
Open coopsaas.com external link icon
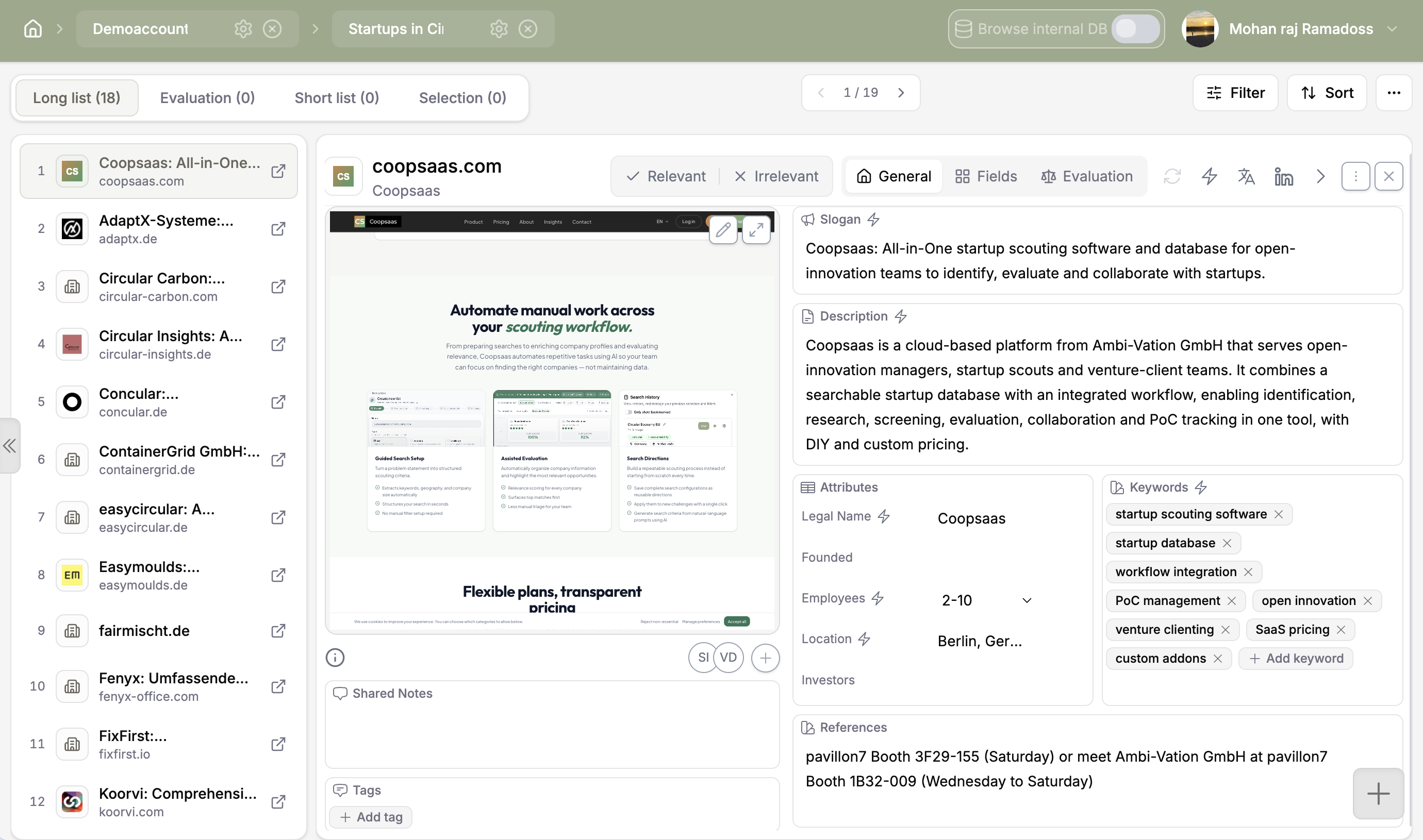278,172
